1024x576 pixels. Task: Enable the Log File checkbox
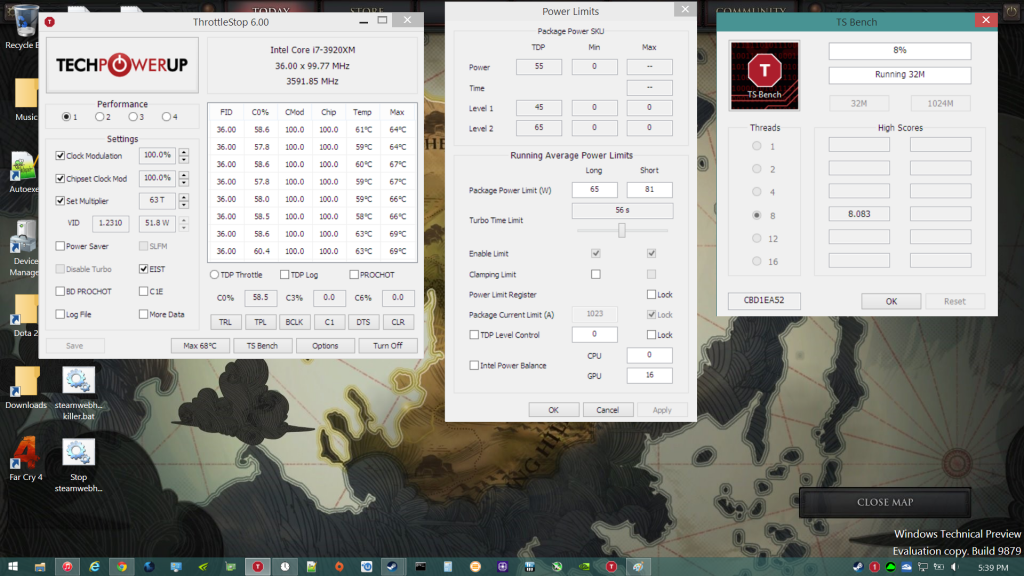(60, 314)
